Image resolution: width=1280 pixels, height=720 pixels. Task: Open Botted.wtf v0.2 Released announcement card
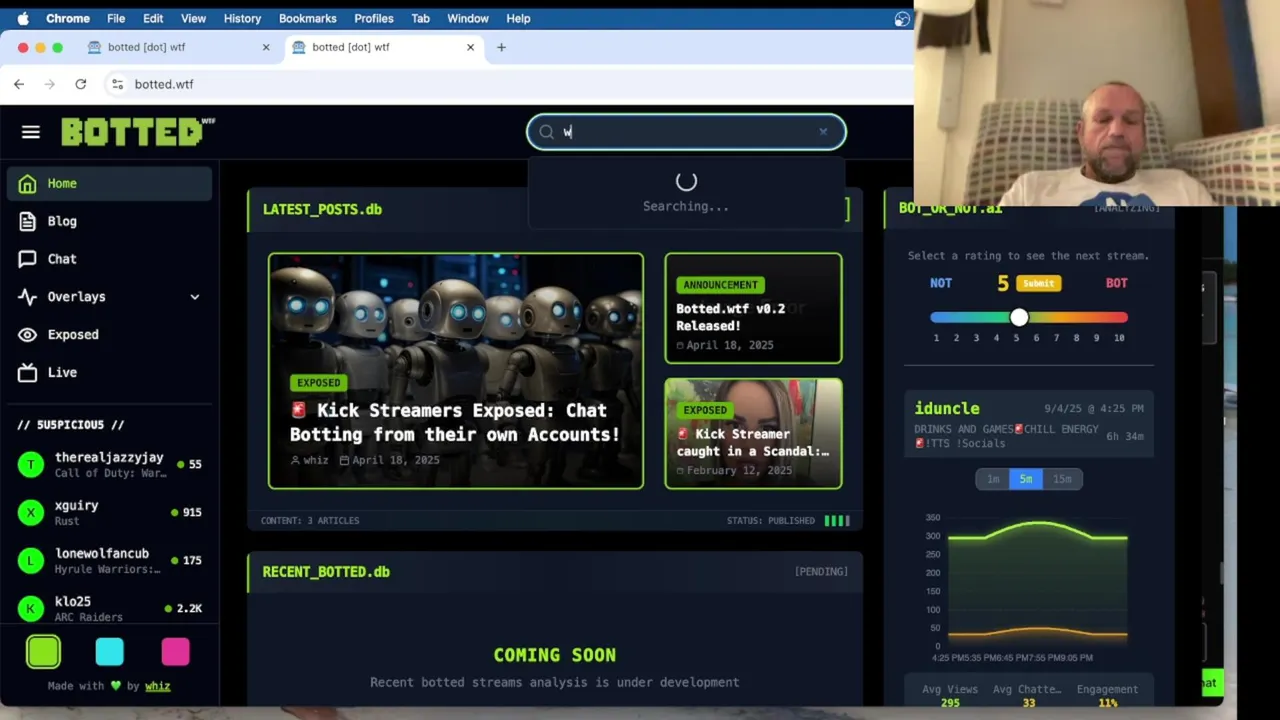pos(753,308)
